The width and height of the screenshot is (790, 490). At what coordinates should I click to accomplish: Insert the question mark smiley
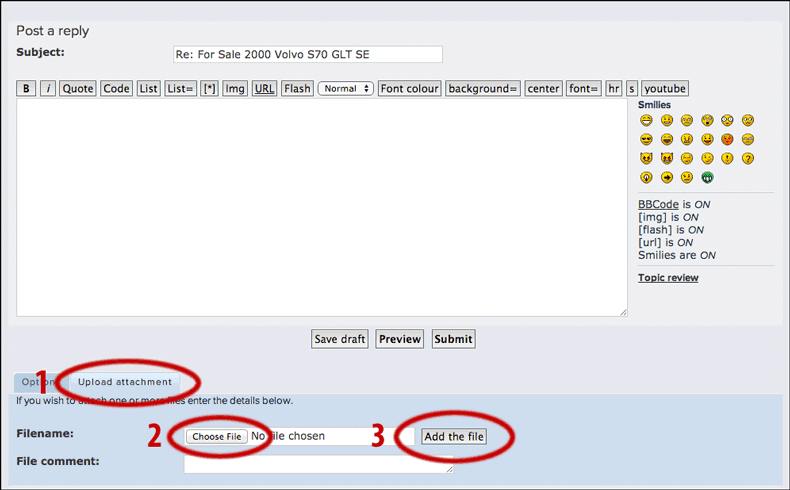coord(747,159)
